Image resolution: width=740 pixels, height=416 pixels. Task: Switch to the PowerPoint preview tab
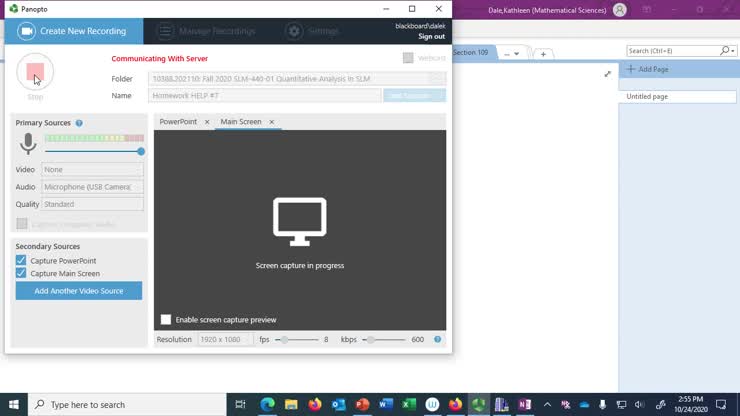click(179, 122)
